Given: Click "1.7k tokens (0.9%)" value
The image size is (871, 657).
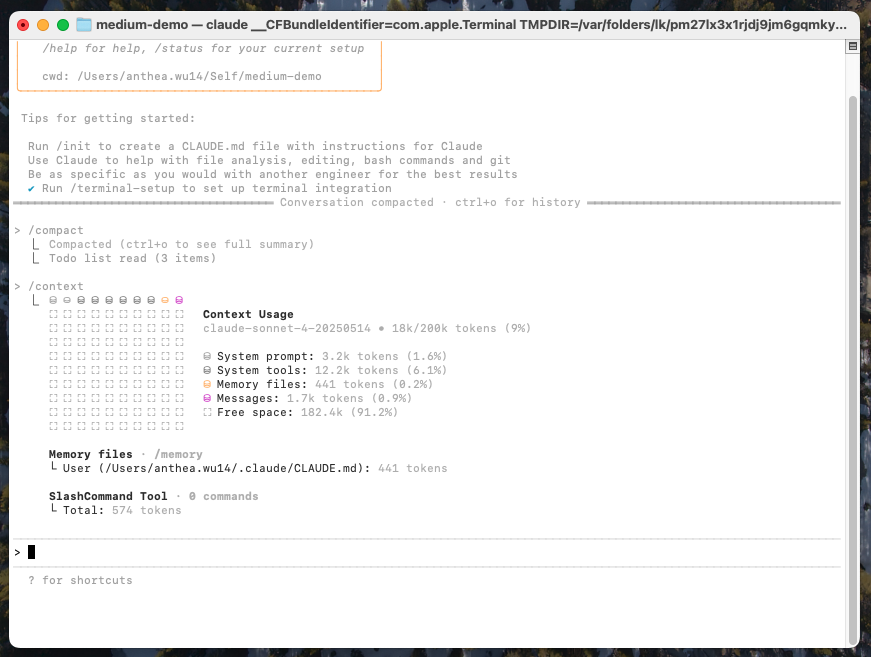Looking at the screenshot, I should [349, 398].
